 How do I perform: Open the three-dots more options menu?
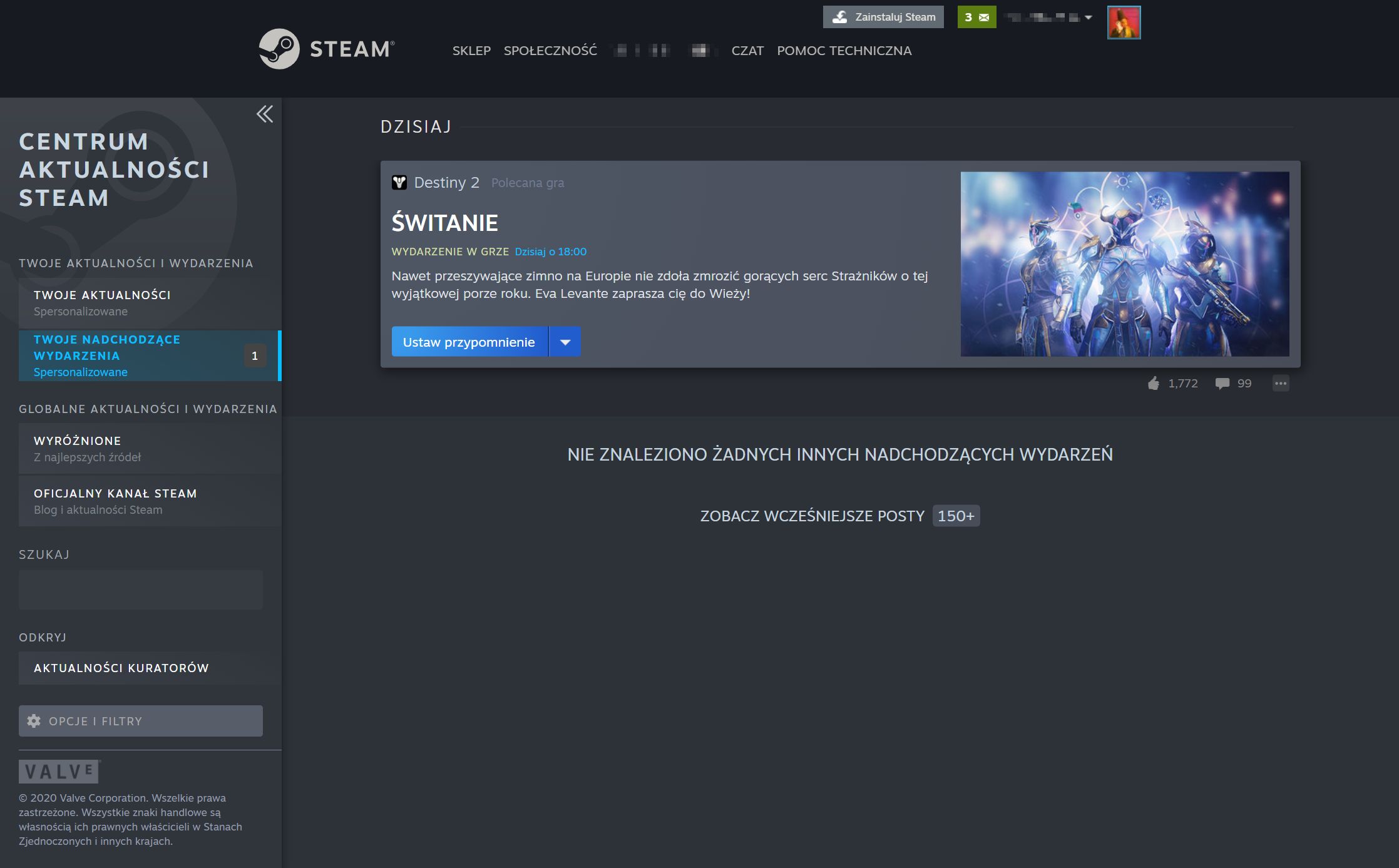tap(1280, 384)
